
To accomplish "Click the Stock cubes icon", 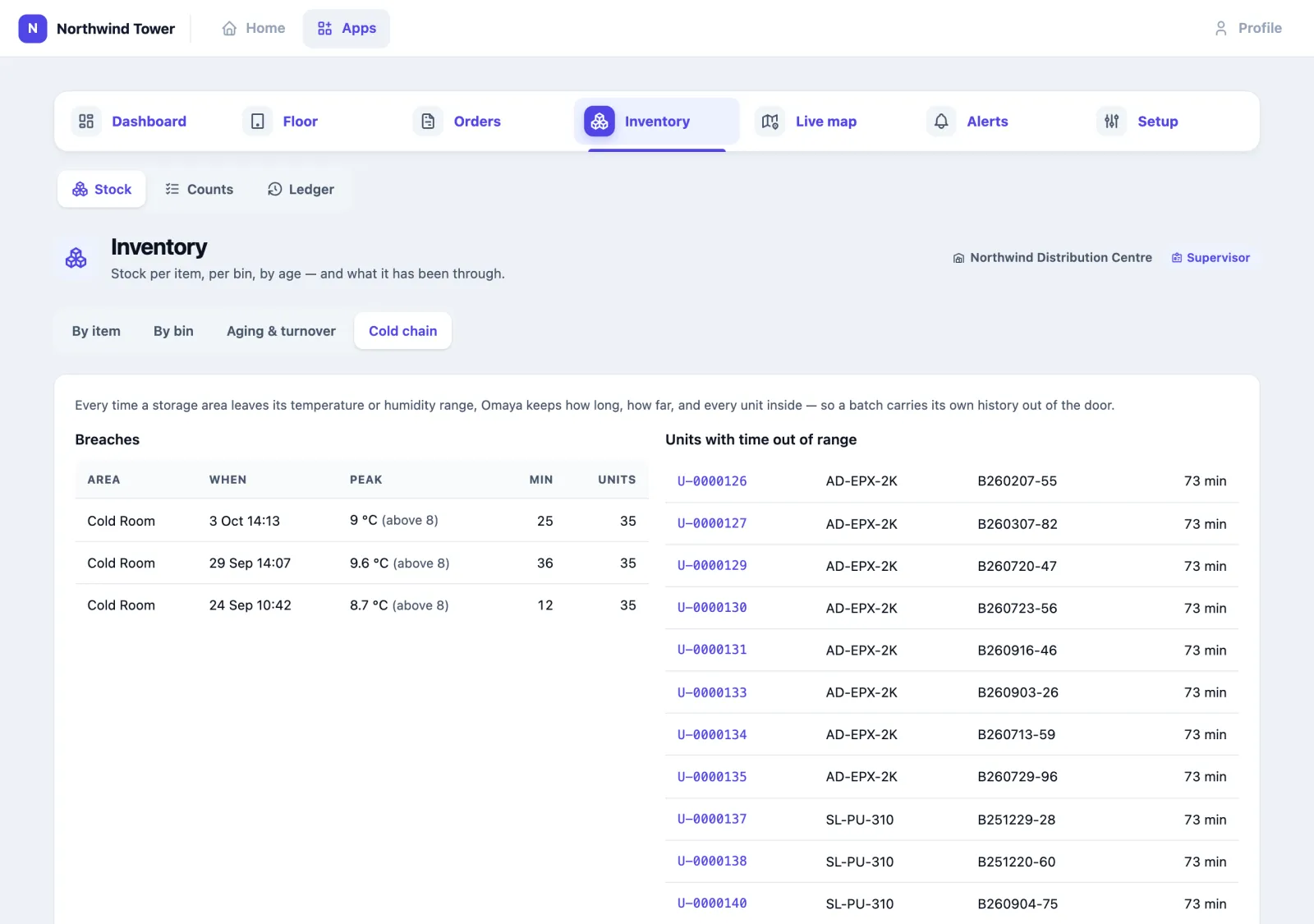I will click(80, 190).
